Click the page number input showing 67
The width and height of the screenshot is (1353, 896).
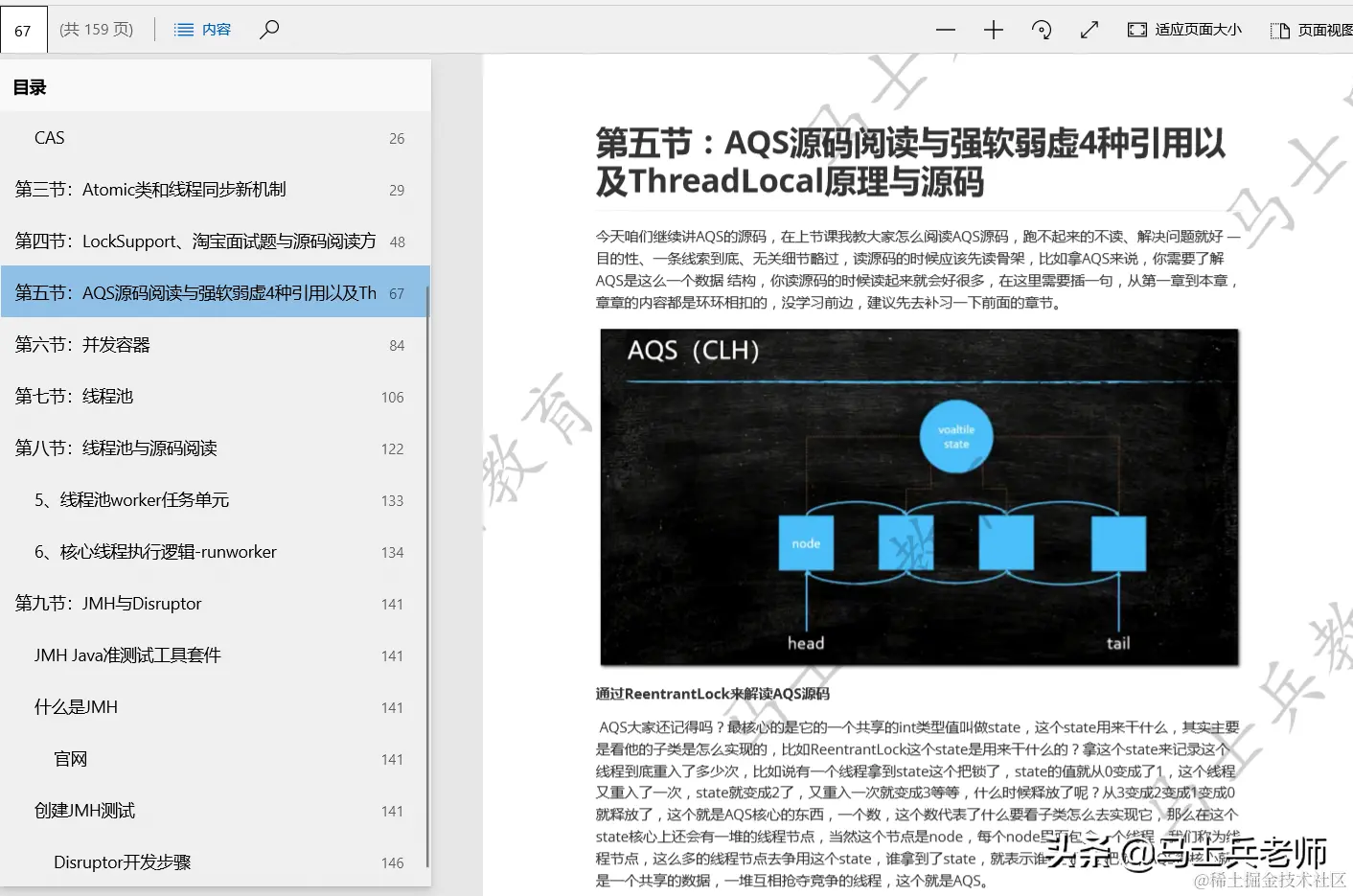point(23,29)
